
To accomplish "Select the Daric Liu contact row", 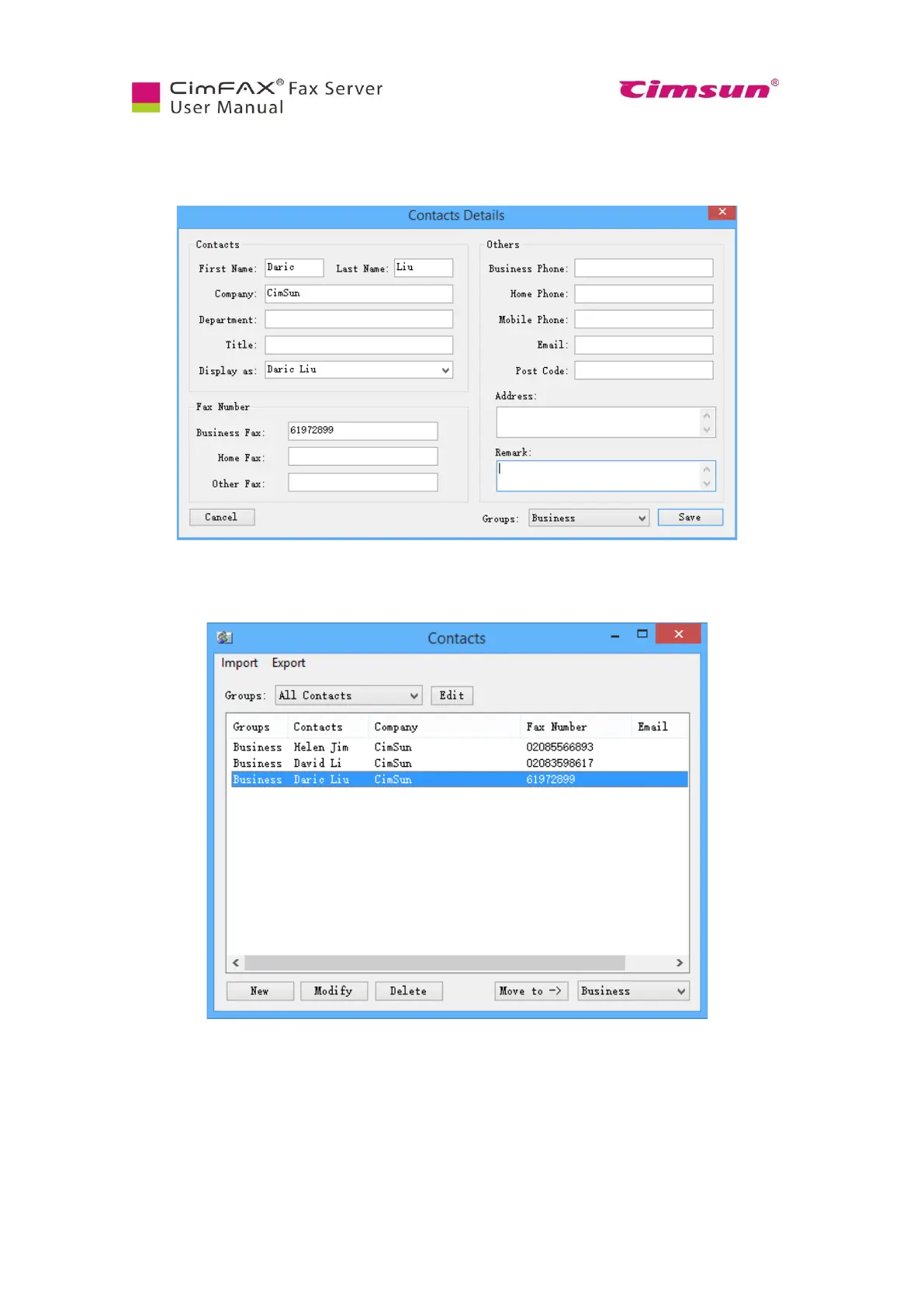I will click(x=459, y=779).
